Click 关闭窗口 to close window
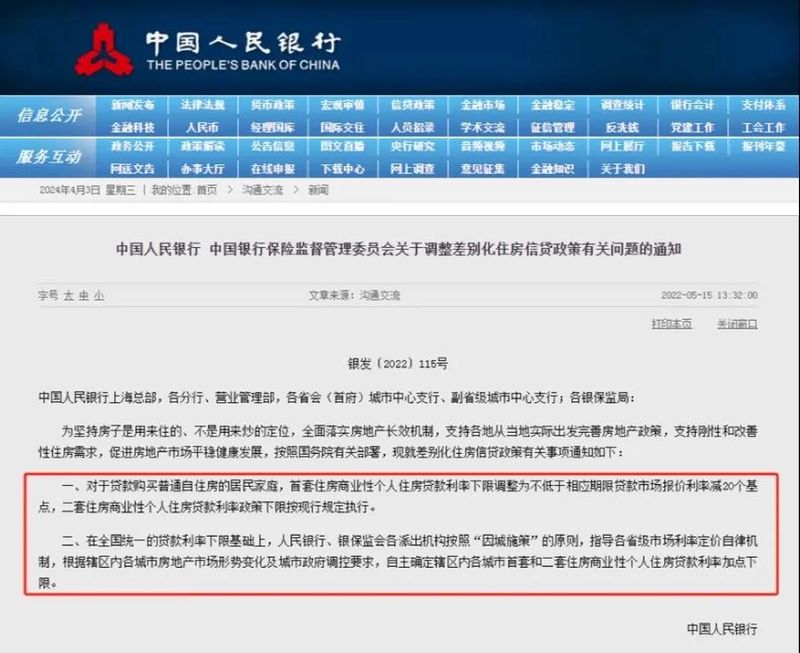This screenshot has width=800, height=653. pyautogui.click(x=737, y=324)
